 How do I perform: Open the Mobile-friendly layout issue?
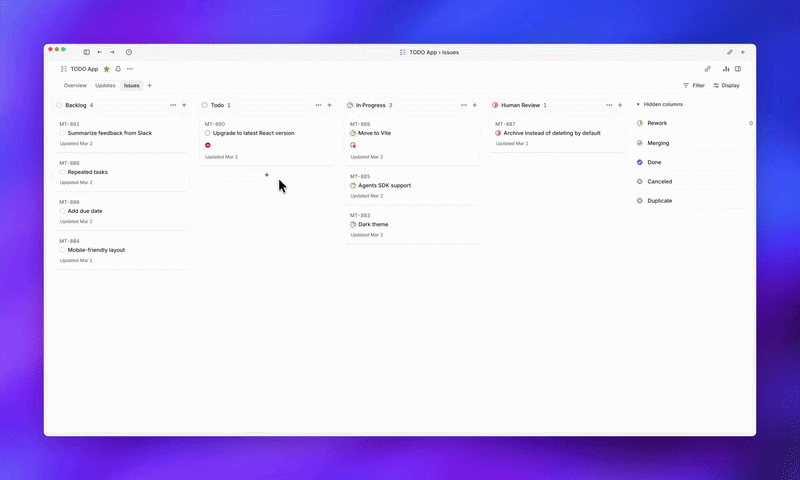coord(122,250)
